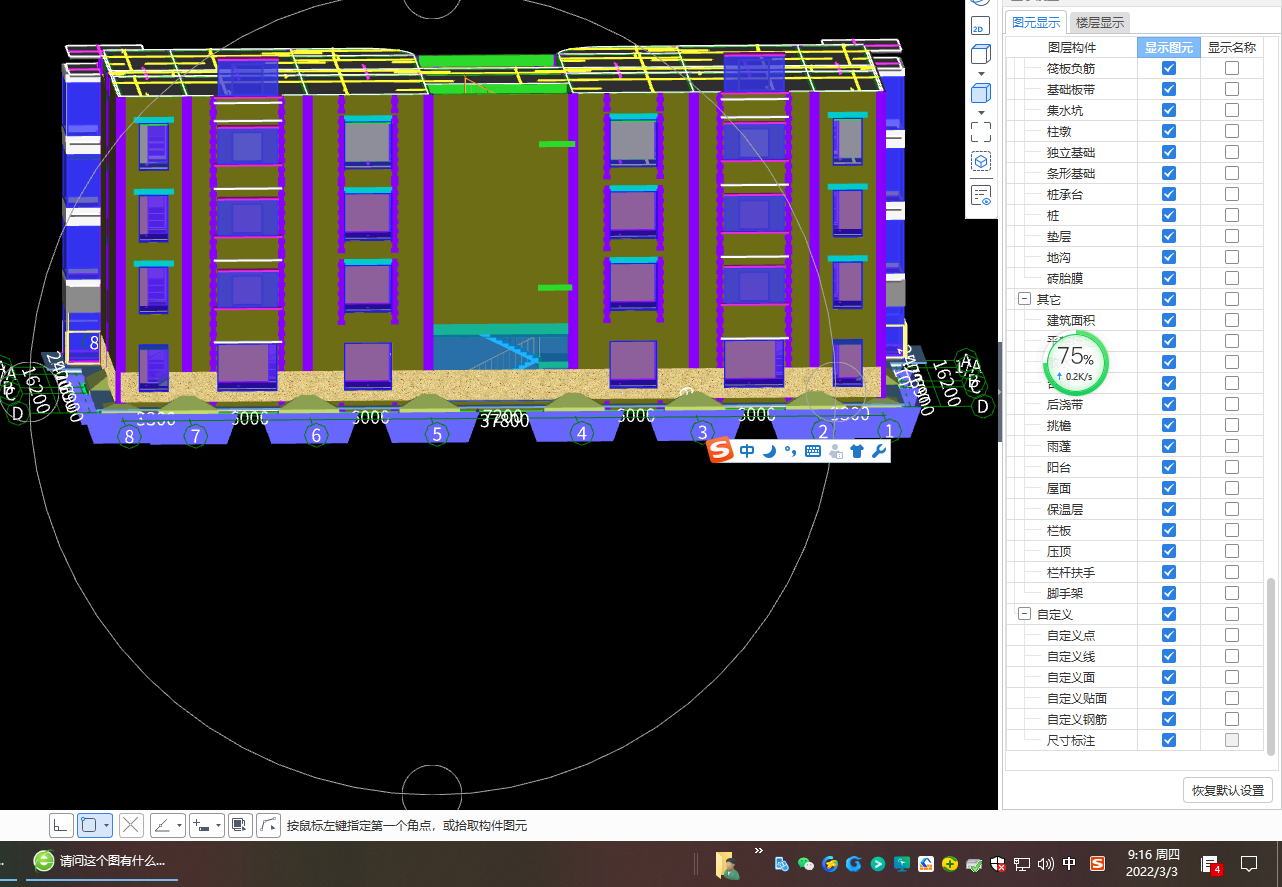1282x887 pixels.
Task: Open the volume speaker tray icon
Action: tap(1046, 863)
